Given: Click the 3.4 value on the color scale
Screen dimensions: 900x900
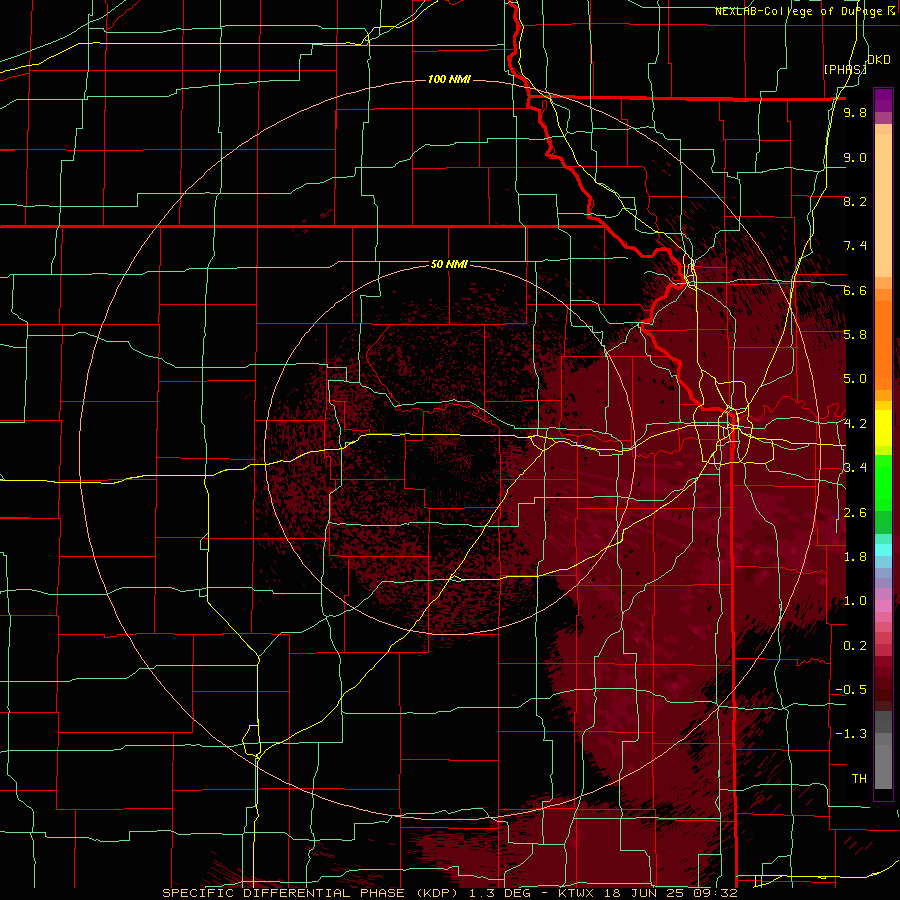Looking at the screenshot, I should tap(855, 468).
